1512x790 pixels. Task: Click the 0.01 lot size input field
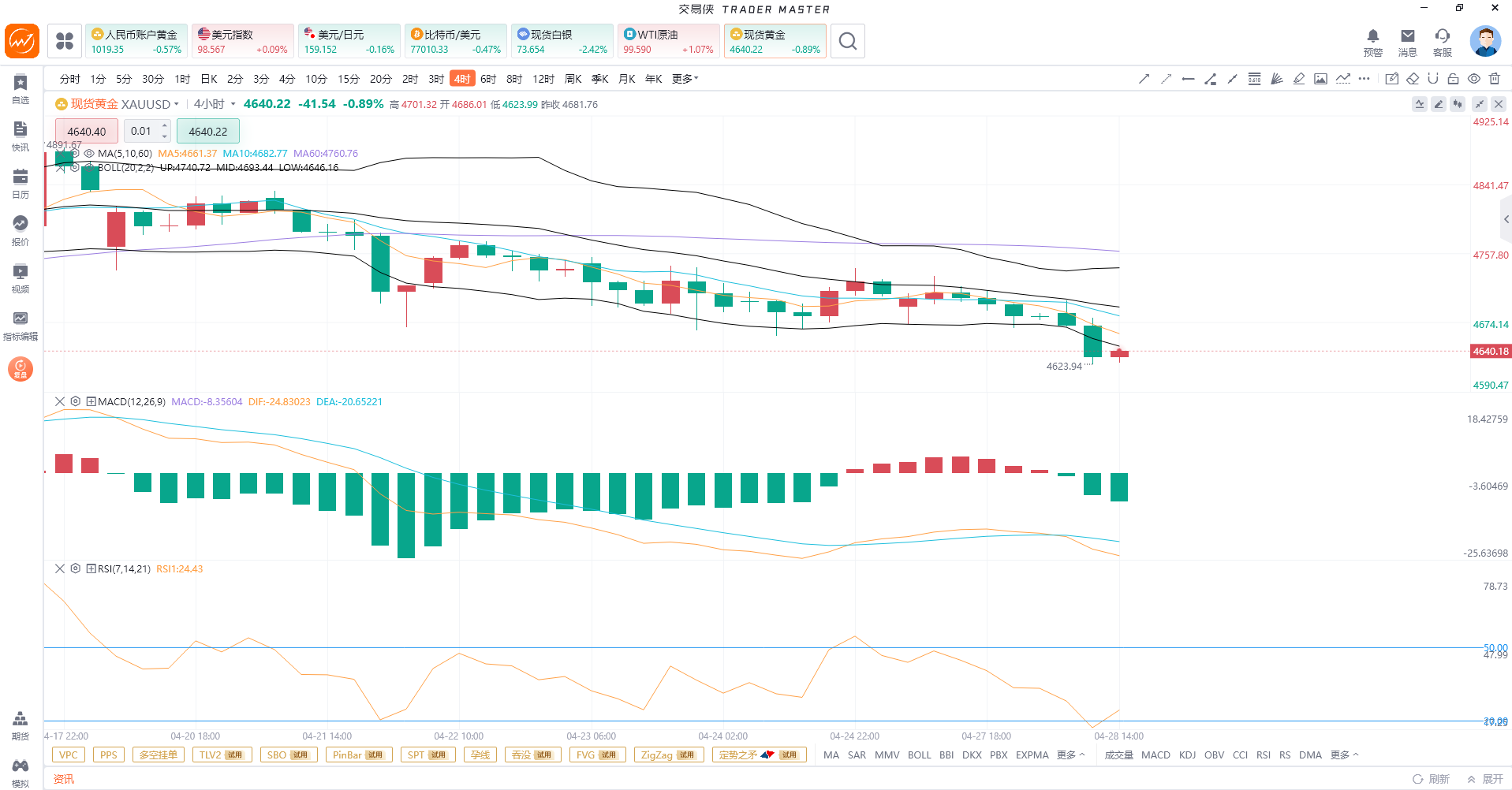click(x=142, y=132)
